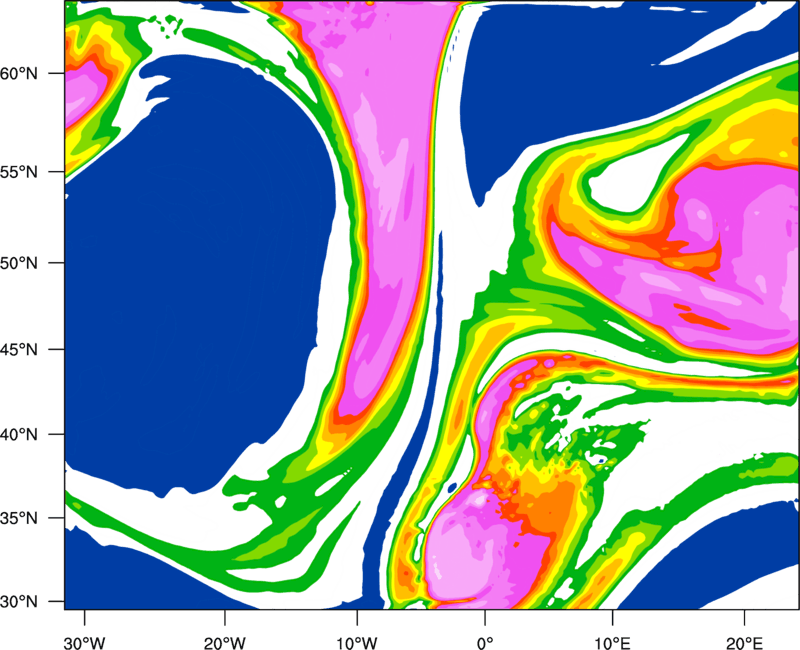The width and height of the screenshot is (800, 650).
Task: Click the 45°N latitude label
Action: (x=19, y=350)
